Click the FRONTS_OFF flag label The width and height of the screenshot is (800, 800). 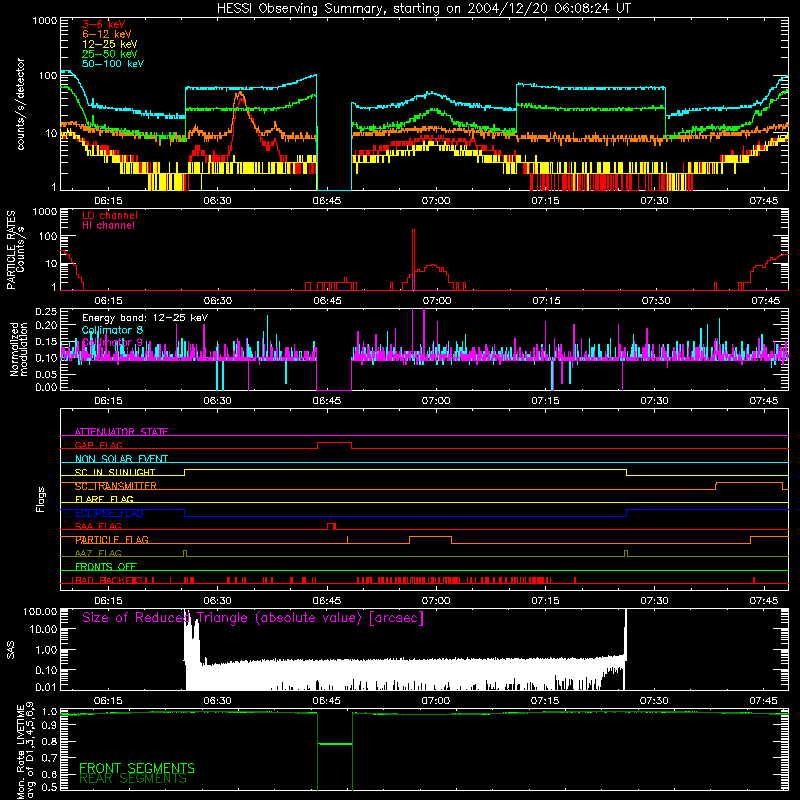click(106, 566)
